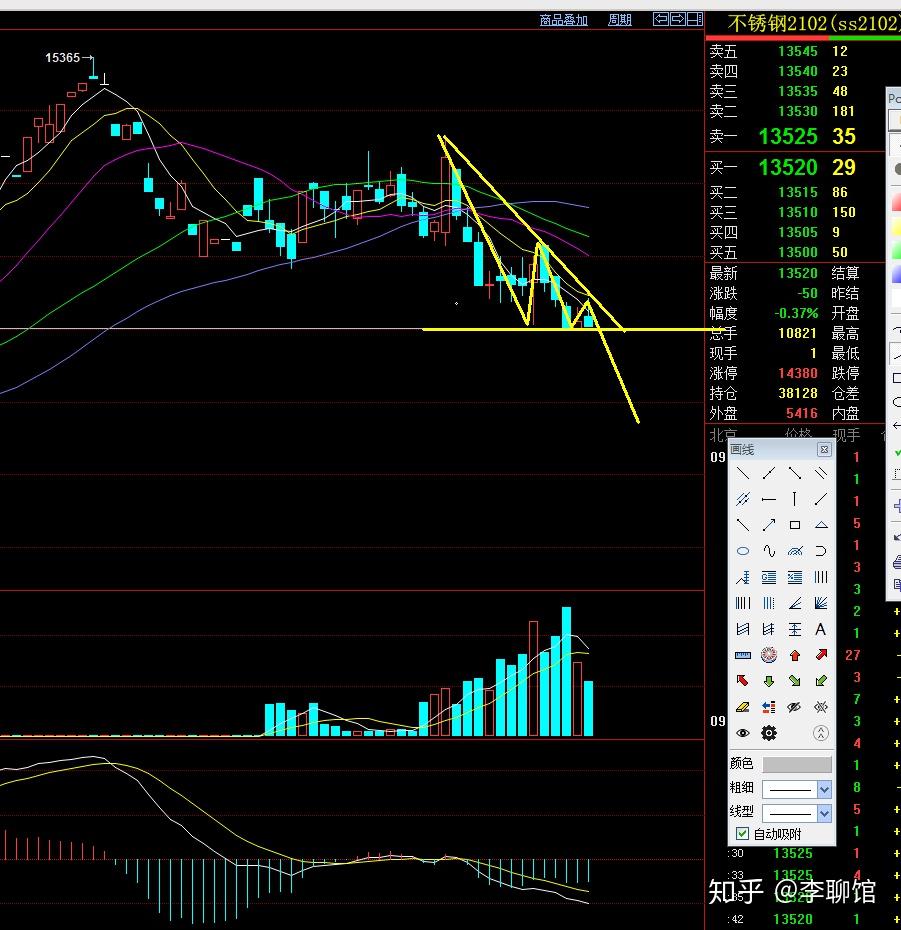Click the 不锈钢2102 contract title
Viewport: 901px width, 930px height.
[x=814, y=24]
